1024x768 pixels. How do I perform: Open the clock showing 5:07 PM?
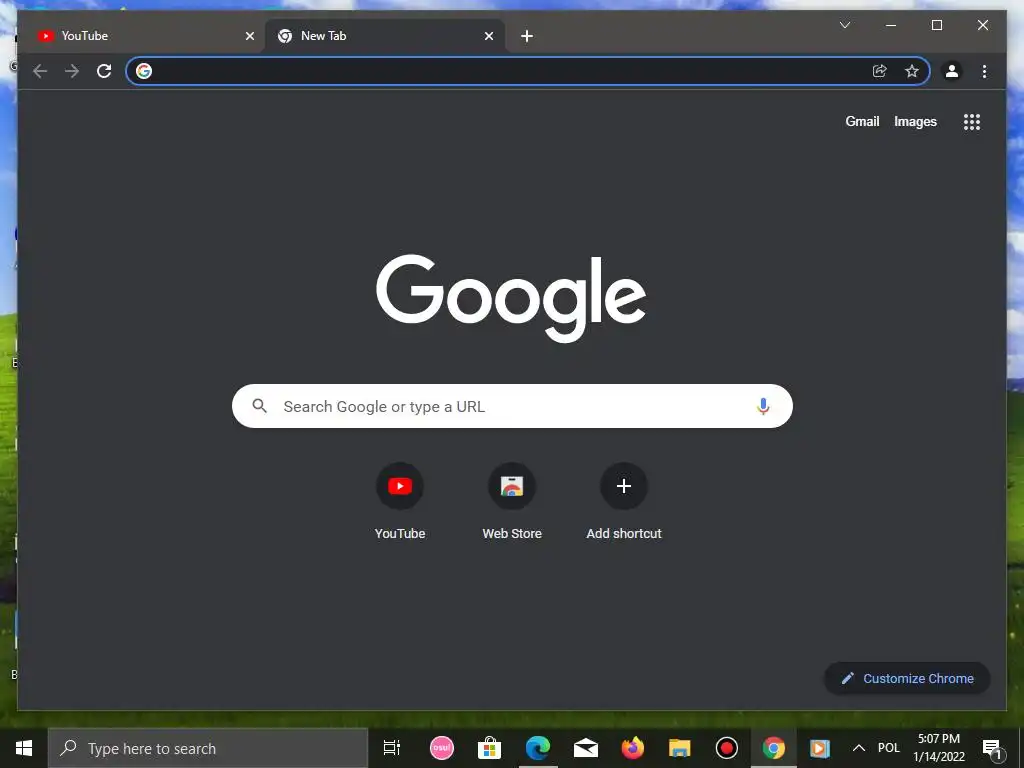click(x=939, y=748)
